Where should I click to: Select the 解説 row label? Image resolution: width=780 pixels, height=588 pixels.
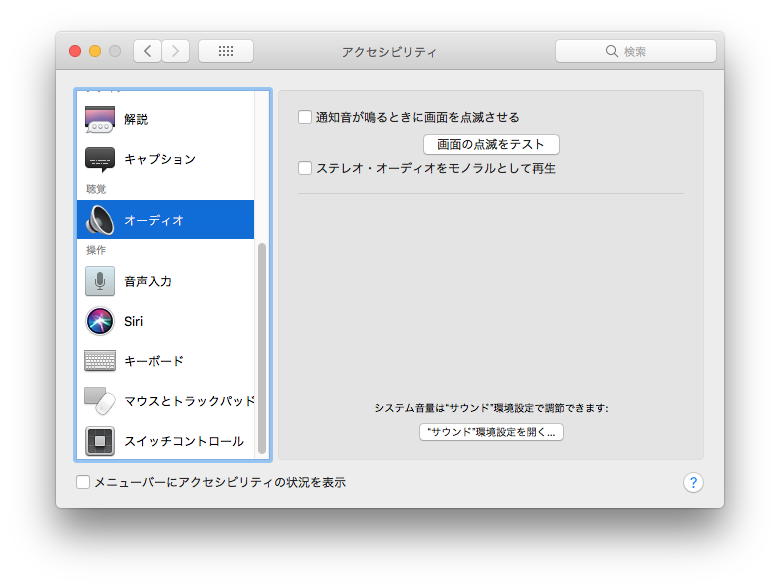136,119
